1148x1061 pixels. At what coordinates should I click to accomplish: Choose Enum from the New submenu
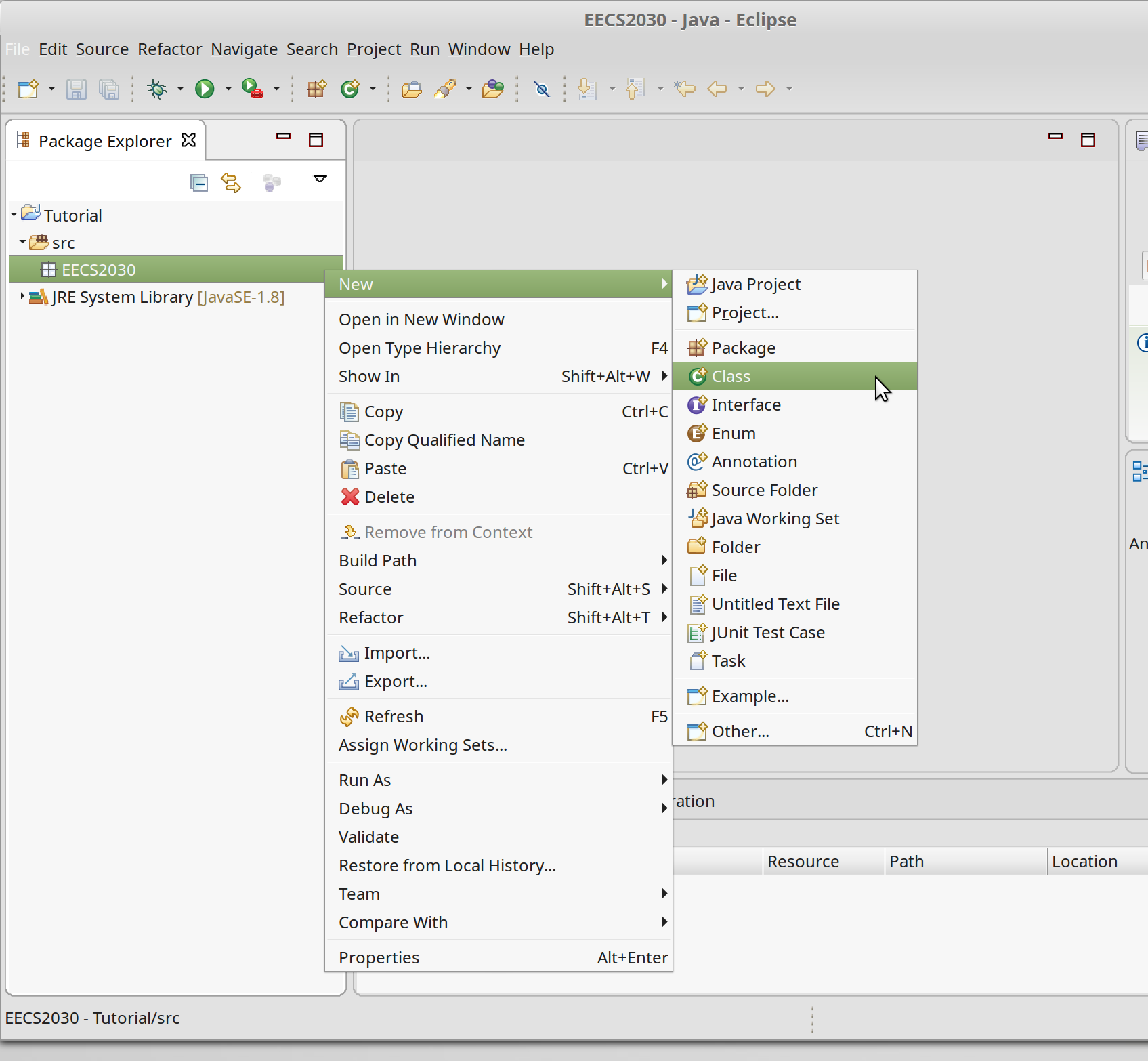[795, 433]
